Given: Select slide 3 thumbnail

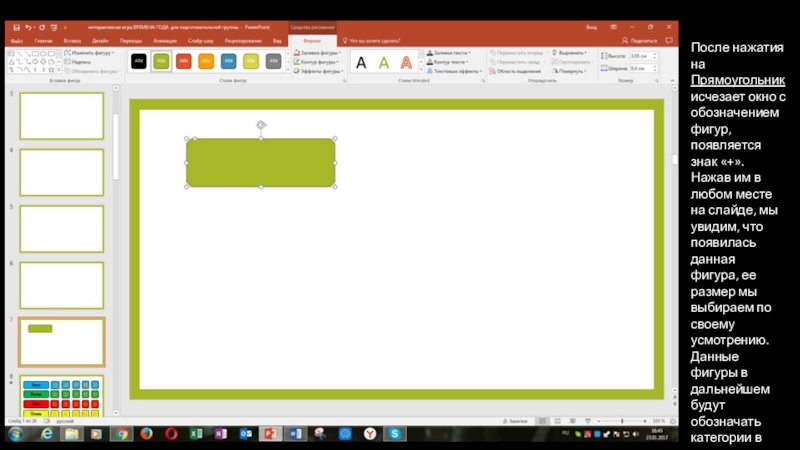Looking at the screenshot, I should (62, 116).
